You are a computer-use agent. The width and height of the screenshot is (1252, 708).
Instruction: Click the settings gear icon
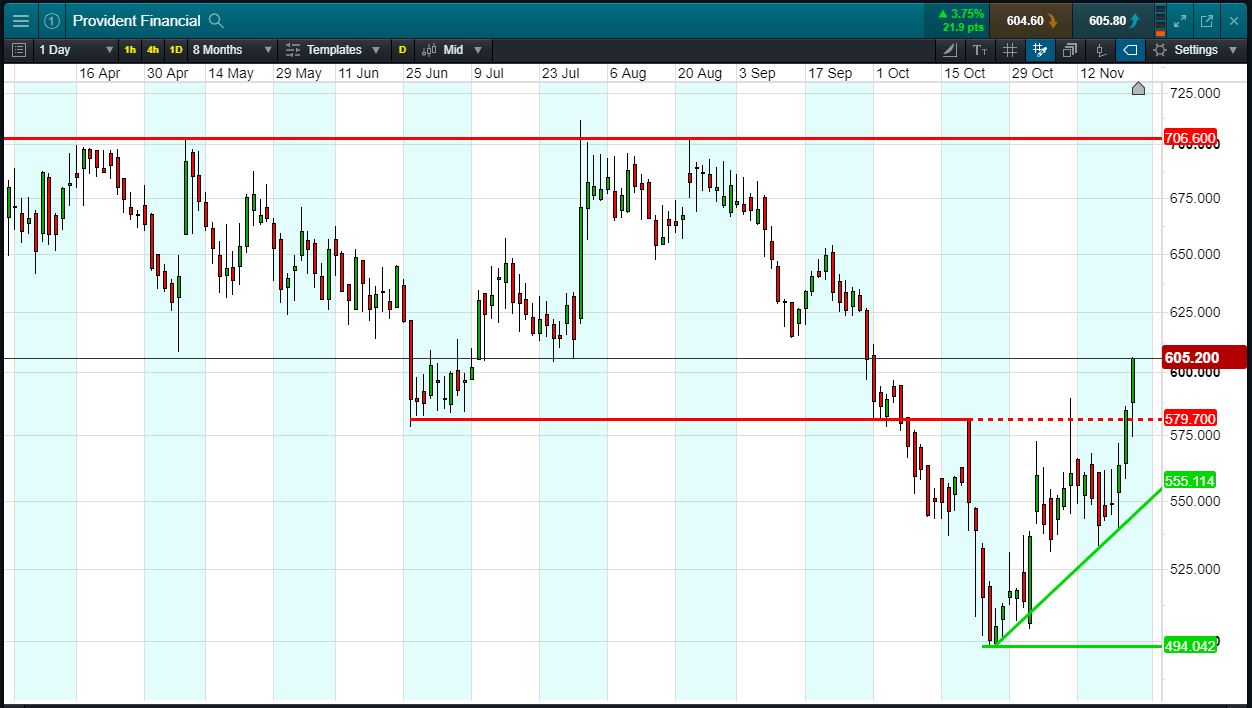(1160, 49)
